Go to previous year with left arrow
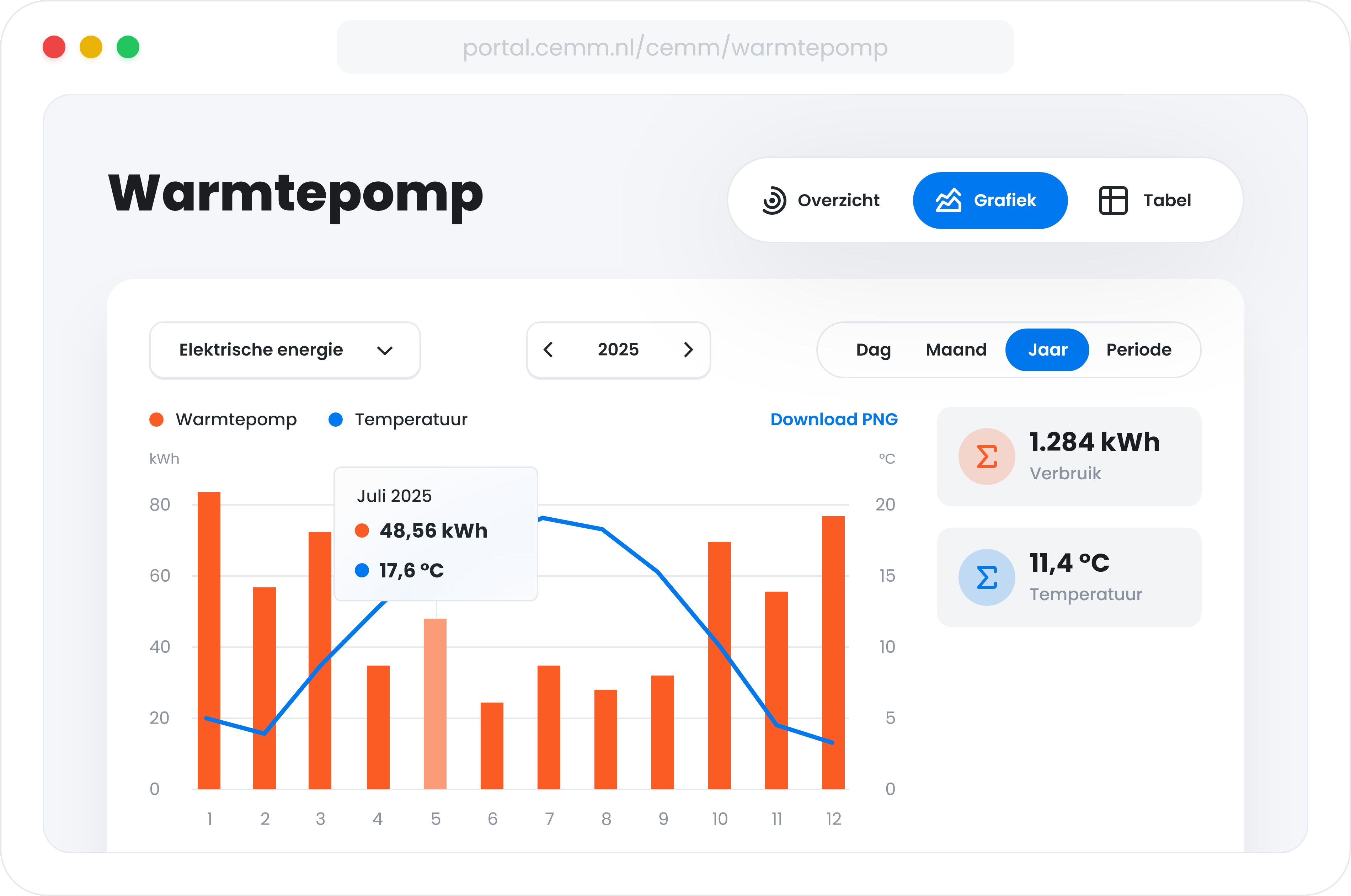Viewport: 1351px width, 896px height. [548, 350]
